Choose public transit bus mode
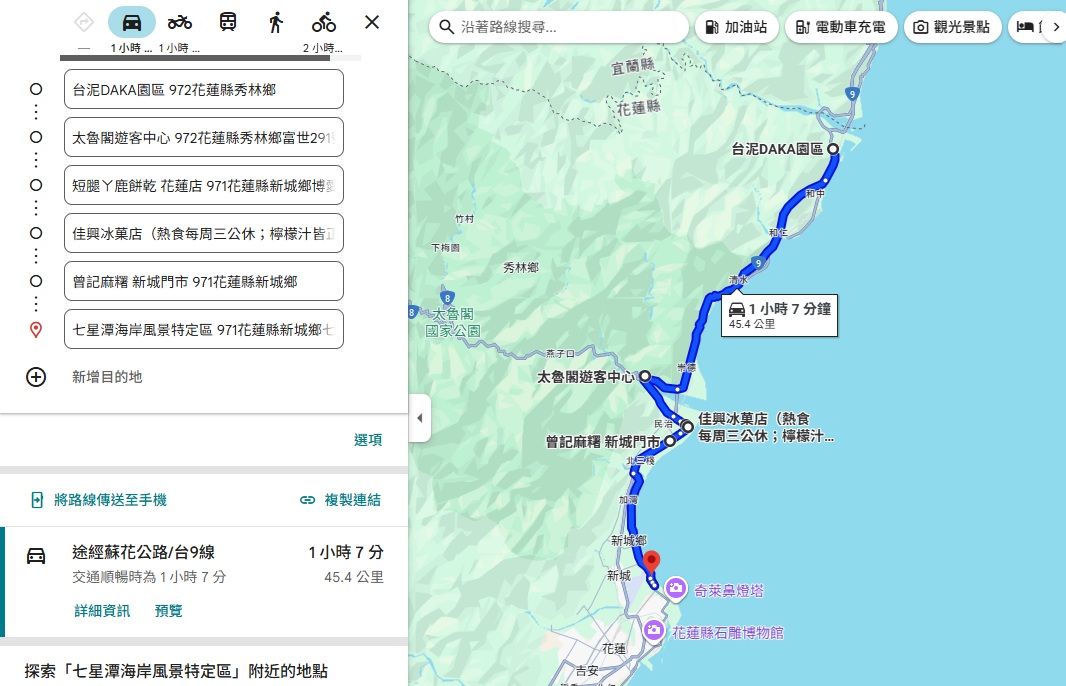Screen dimensions: 1066x686 [x=228, y=22]
